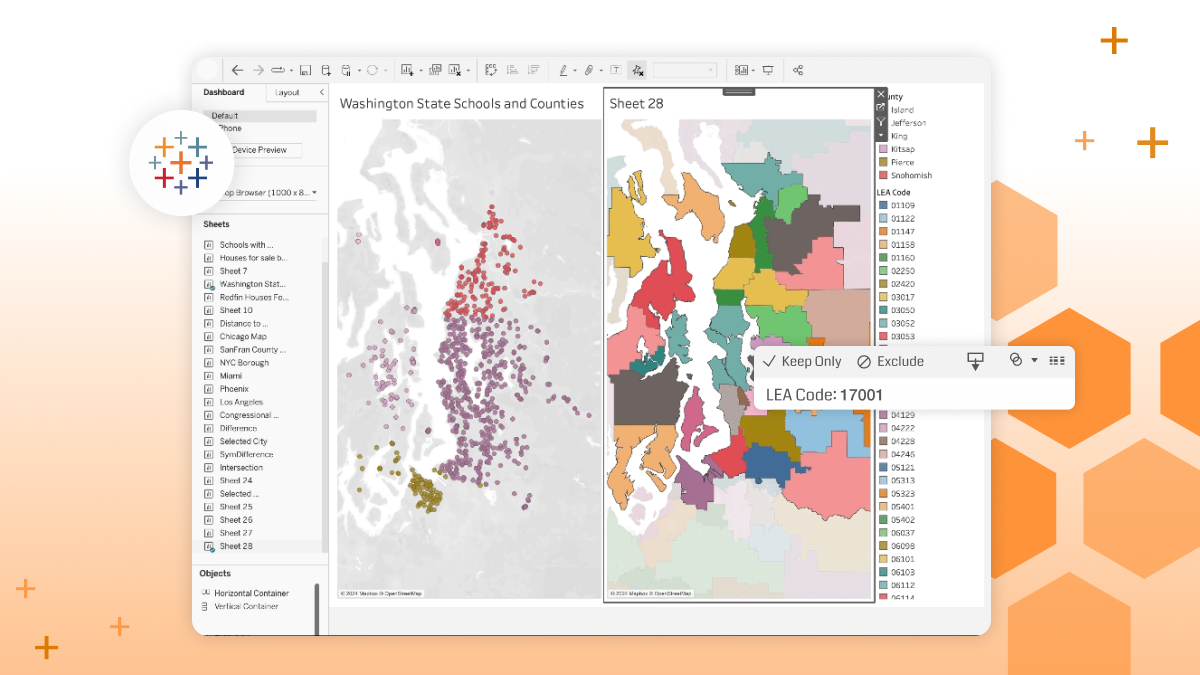Collapse the left Dashboard side pane

[x=321, y=92]
